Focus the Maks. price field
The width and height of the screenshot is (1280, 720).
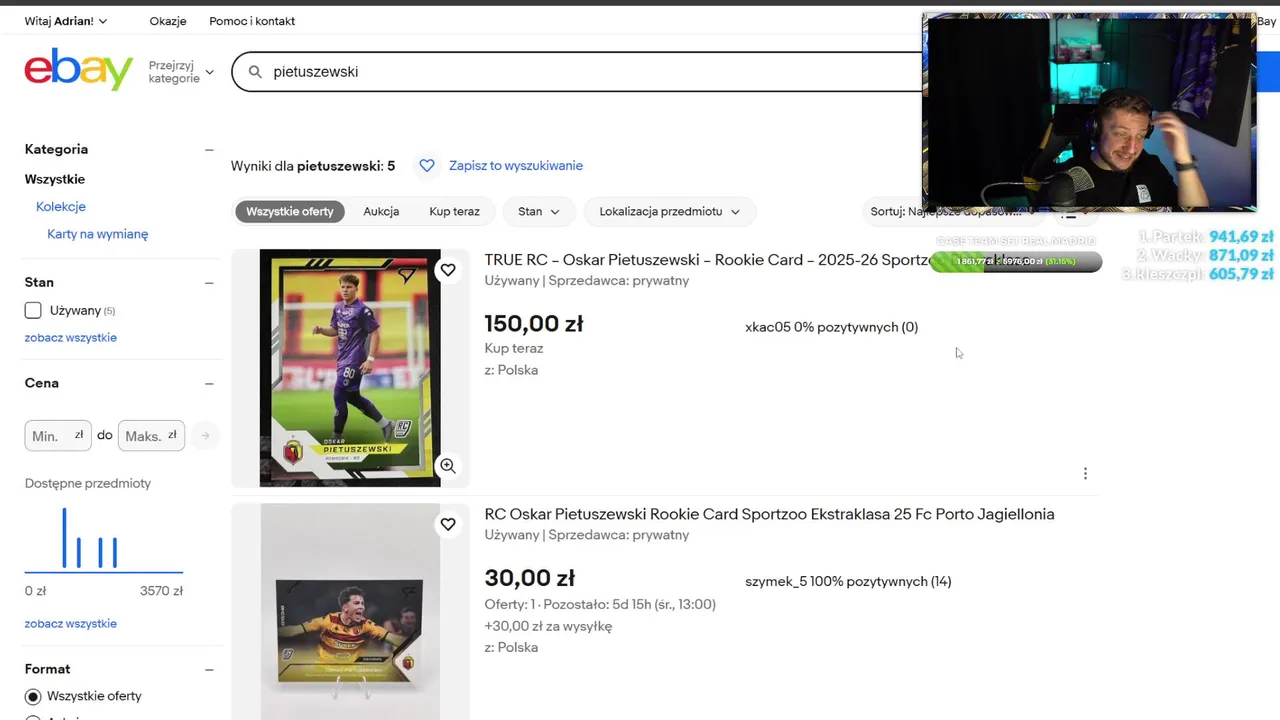pyautogui.click(x=151, y=436)
